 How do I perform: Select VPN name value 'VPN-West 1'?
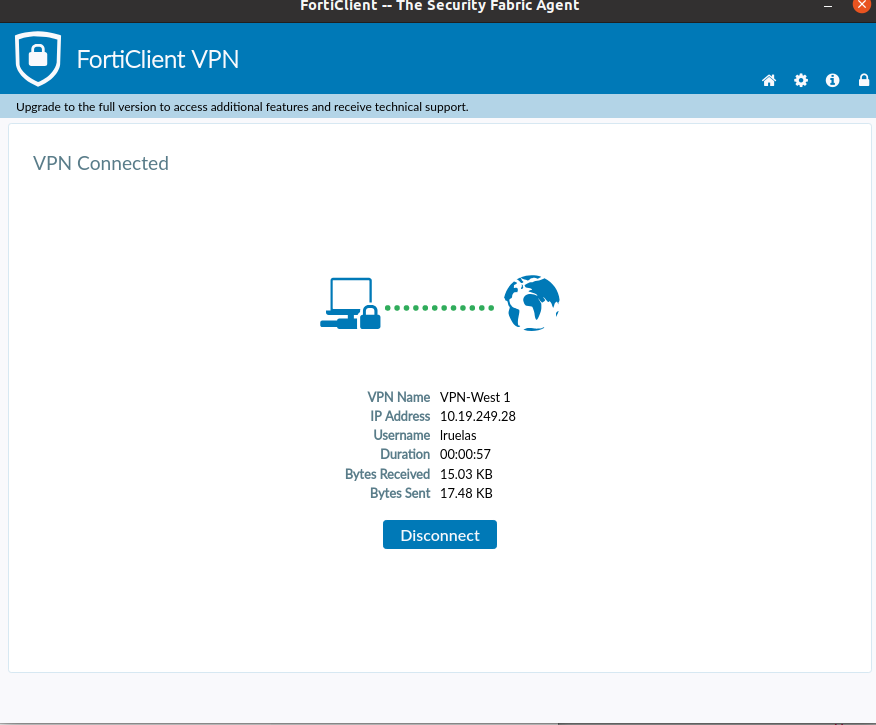tap(475, 397)
